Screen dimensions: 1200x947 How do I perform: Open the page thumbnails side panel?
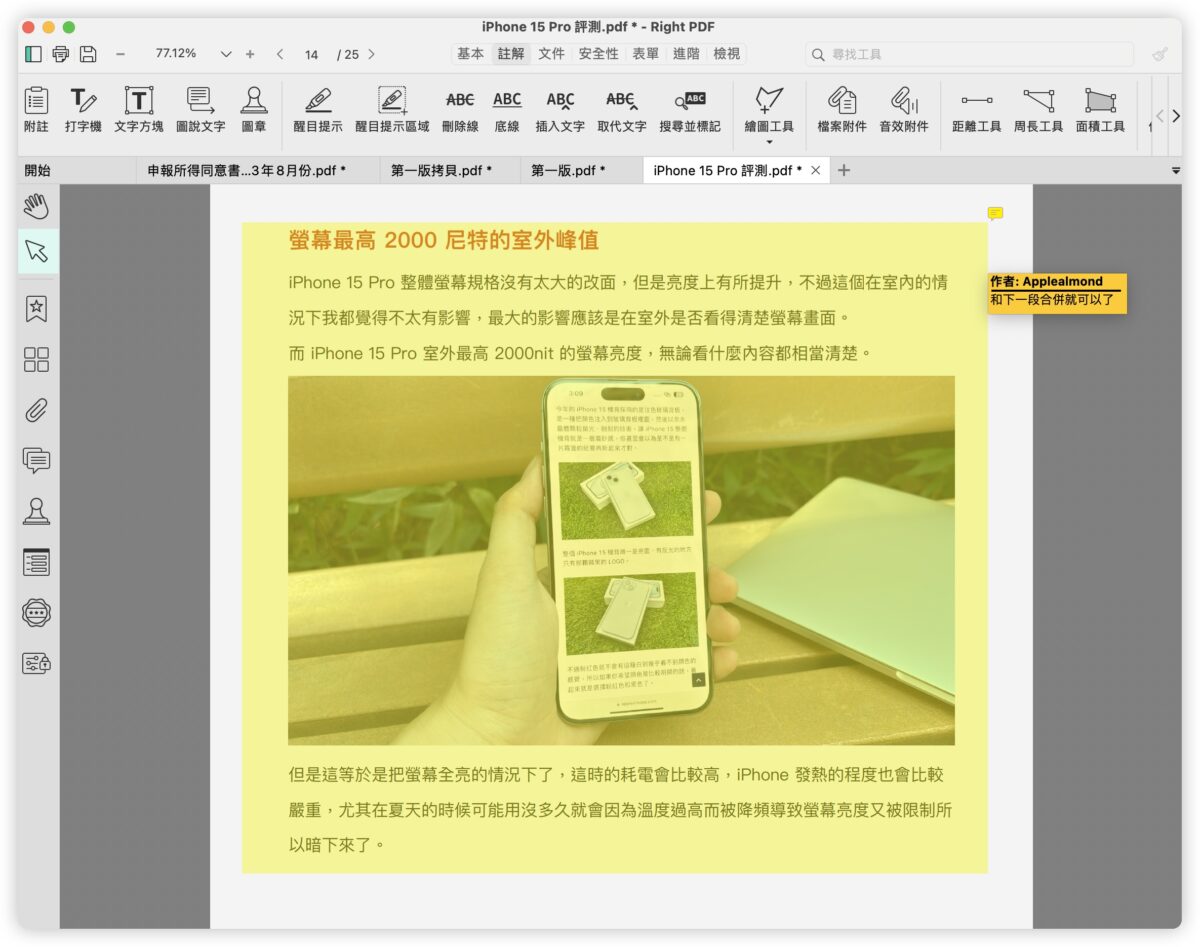tap(37, 360)
